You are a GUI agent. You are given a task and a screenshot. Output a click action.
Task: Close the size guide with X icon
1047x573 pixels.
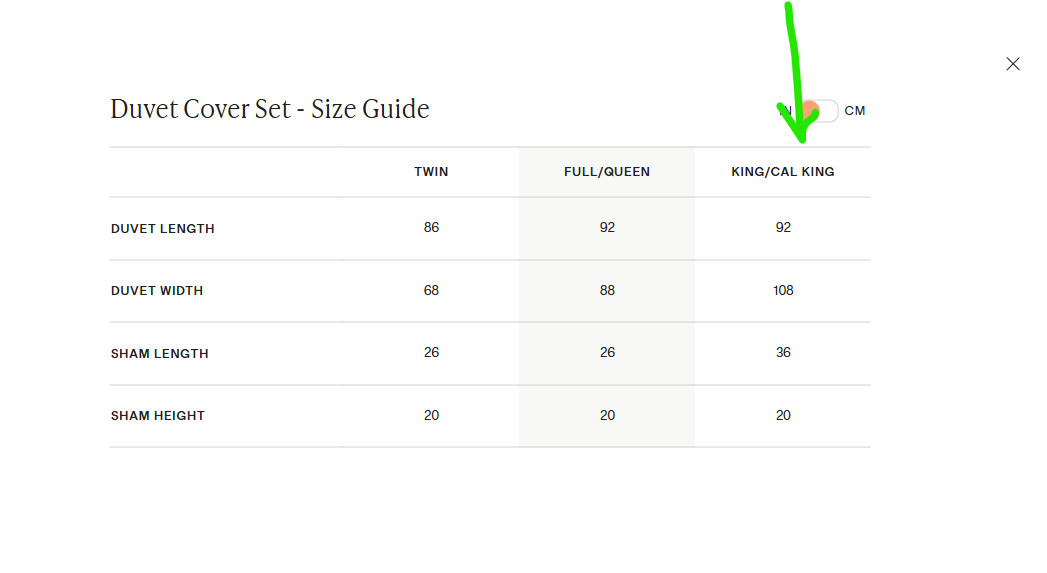coord(1013,64)
